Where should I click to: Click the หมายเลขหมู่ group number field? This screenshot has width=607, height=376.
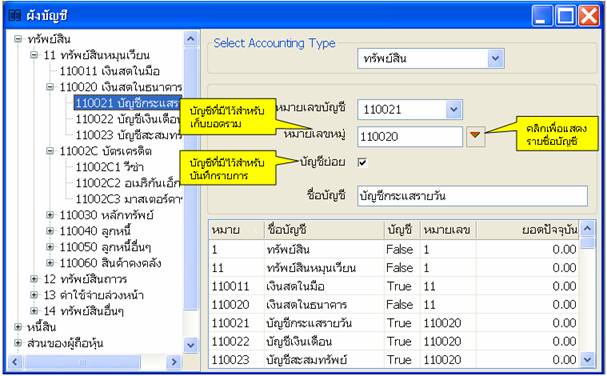[x=410, y=136]
